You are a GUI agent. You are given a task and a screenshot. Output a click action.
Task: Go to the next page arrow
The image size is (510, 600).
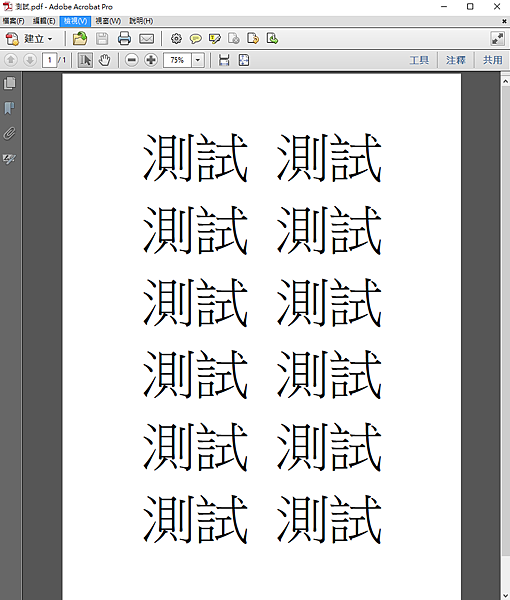30,60
